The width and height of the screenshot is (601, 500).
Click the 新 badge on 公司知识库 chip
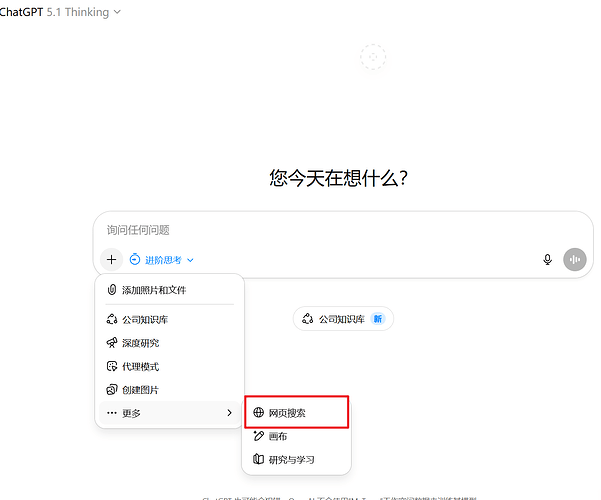(x=378, y=319)
